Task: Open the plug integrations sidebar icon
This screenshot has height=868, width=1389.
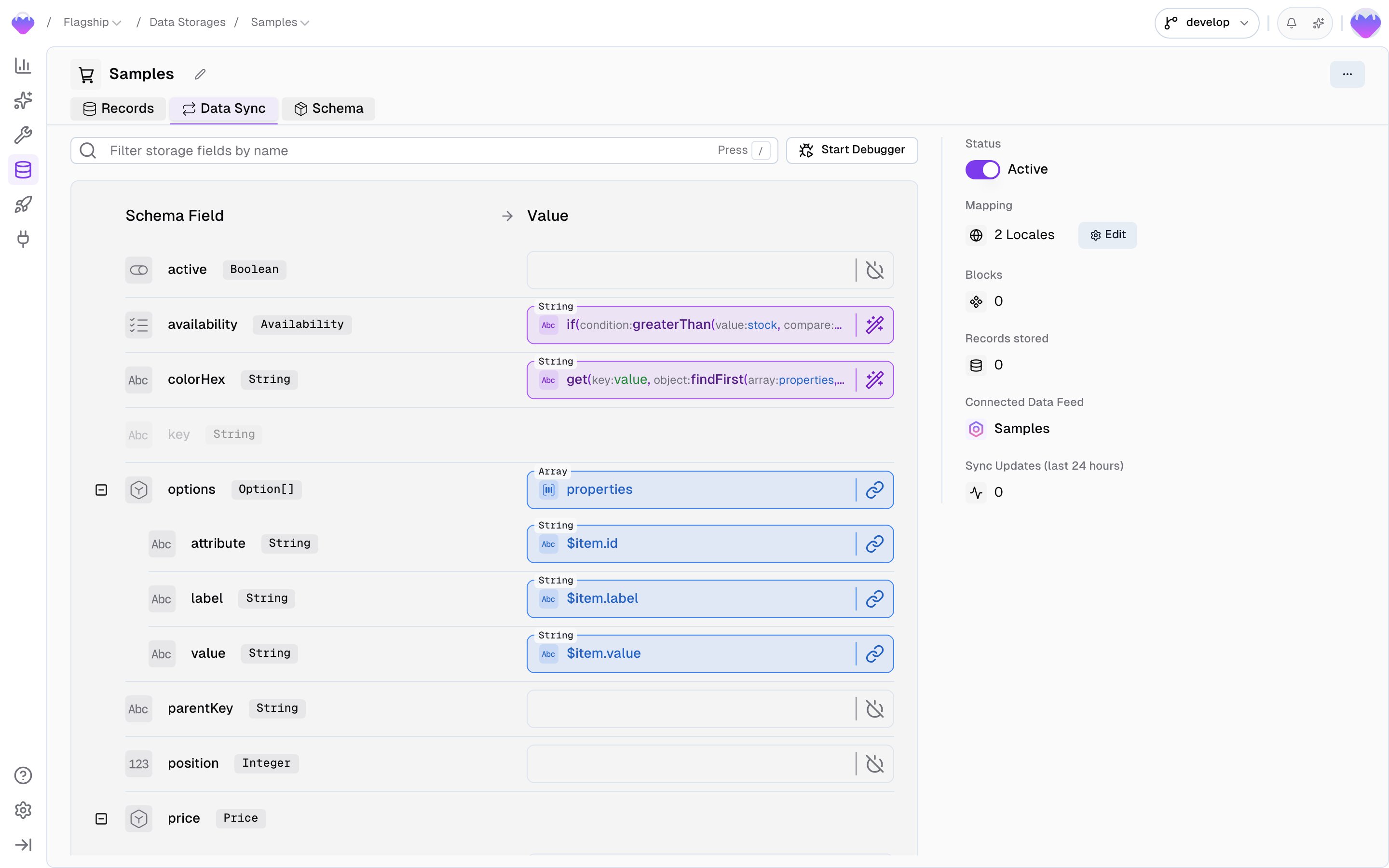Action: 23,239
